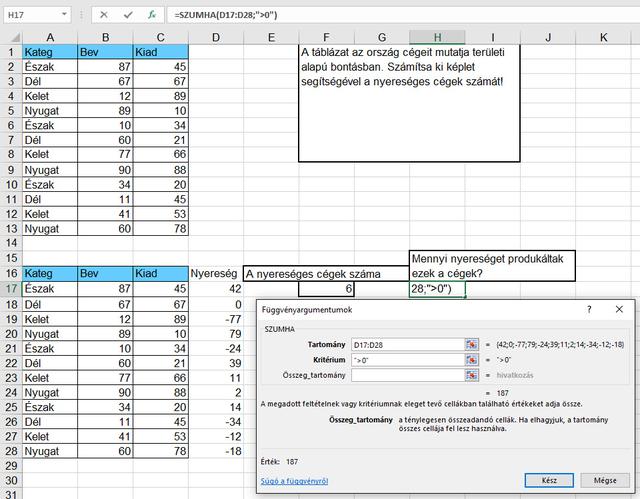The height and width of the screenshot is (499, 640).
Task: Select row 14 header
Action: (x=11, y=243)
